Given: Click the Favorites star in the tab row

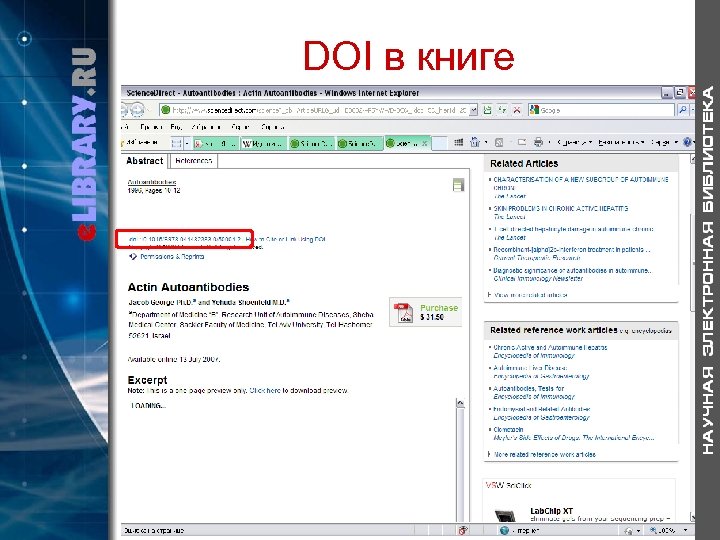Looking at the screenshot, I should 123,143.
